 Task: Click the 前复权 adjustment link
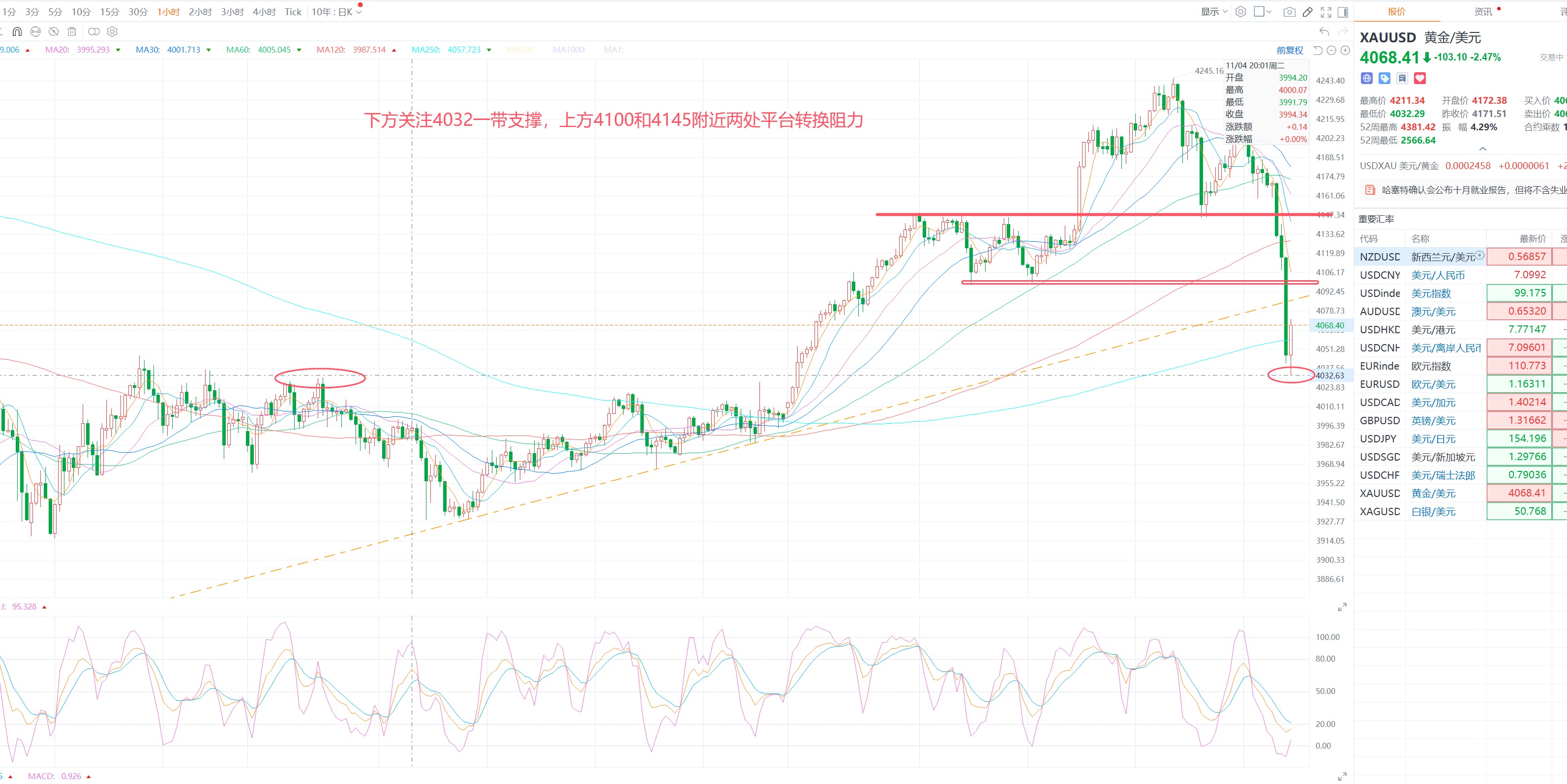point(1290,51)
